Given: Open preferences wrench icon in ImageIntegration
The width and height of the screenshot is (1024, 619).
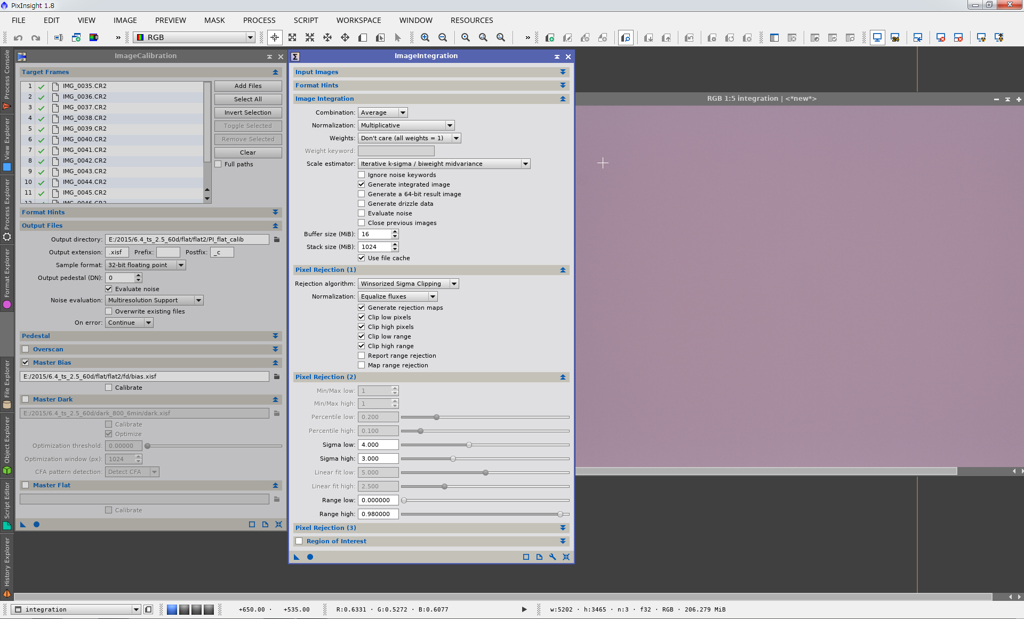Looking at the screenshot, I should [552, 557].
